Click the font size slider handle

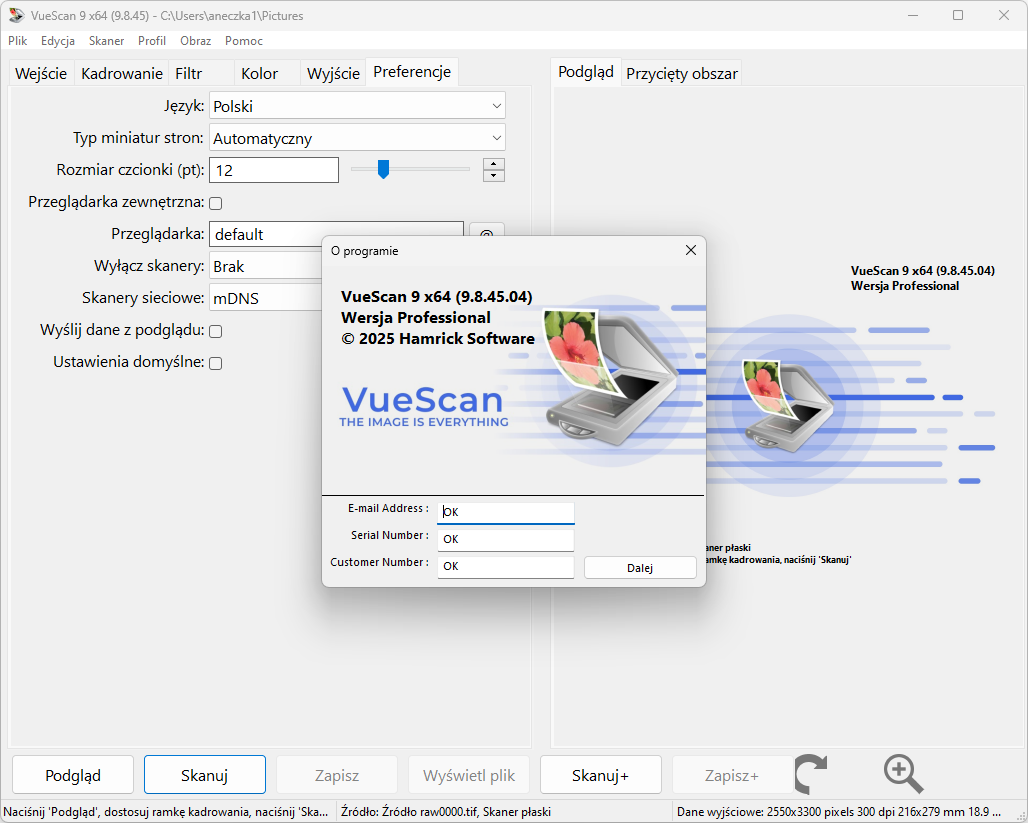click(384, 169)
